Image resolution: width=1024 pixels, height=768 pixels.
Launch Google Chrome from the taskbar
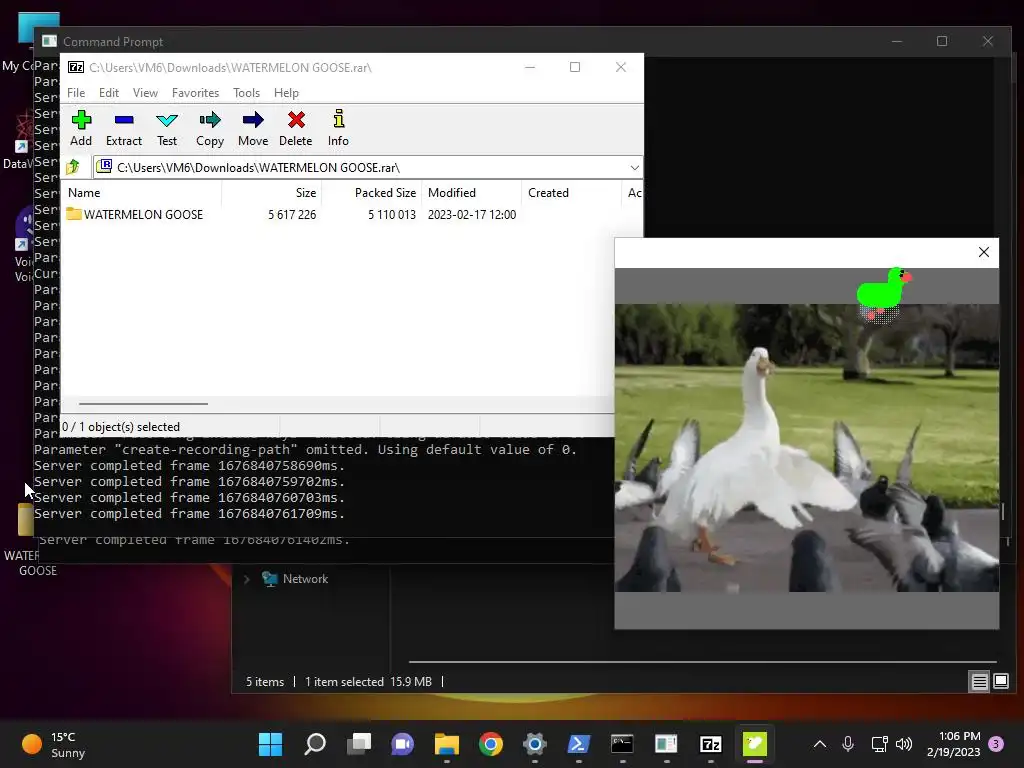[490, 744]
